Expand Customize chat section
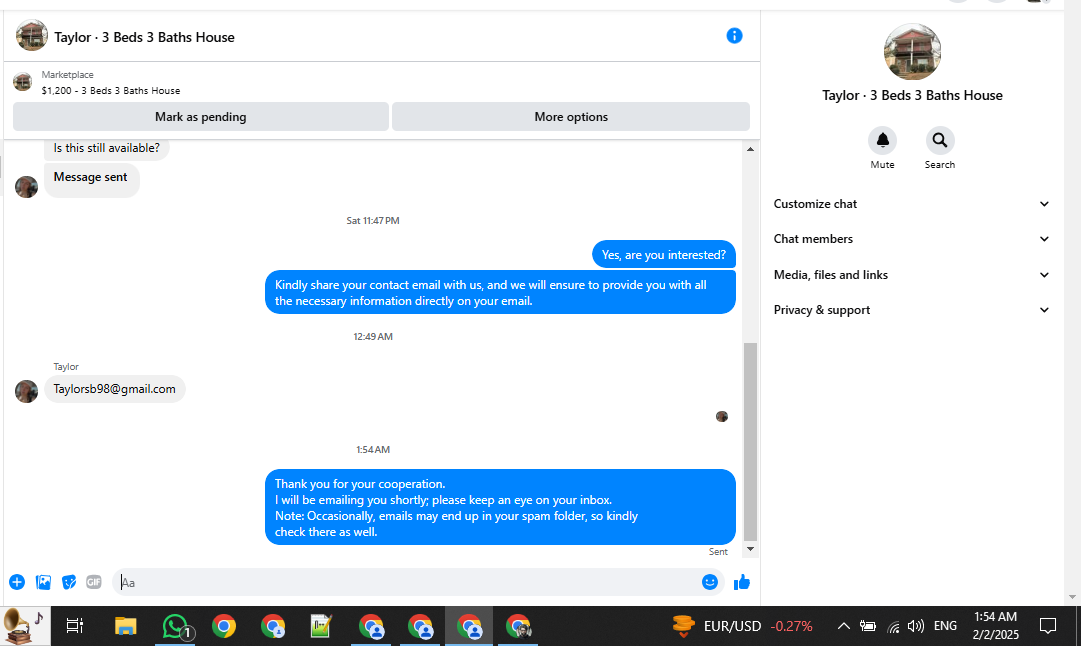Screen dimensions: 1081x646 tap(911, 204)
